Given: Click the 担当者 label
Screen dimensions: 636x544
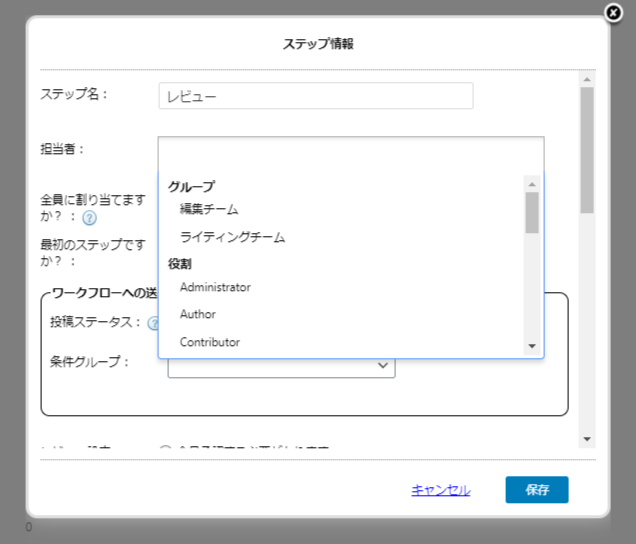Looking at the screenshot, I should click(x=62, y=149).
